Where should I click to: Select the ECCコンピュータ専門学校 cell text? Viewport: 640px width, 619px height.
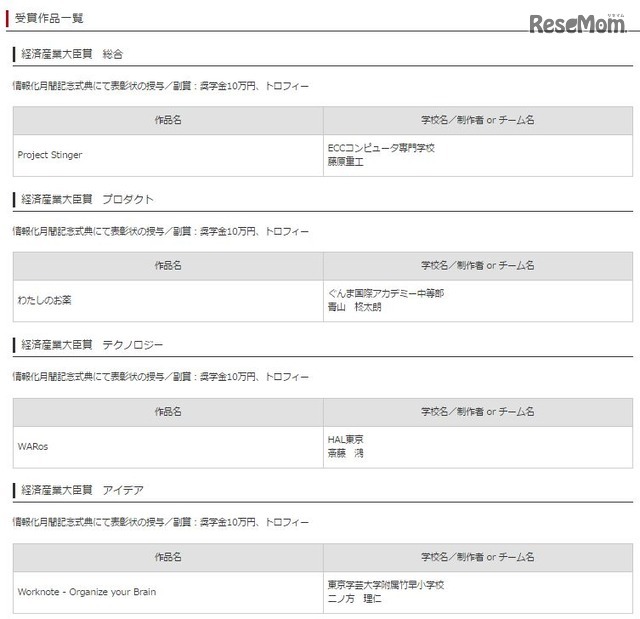(381, 148)
